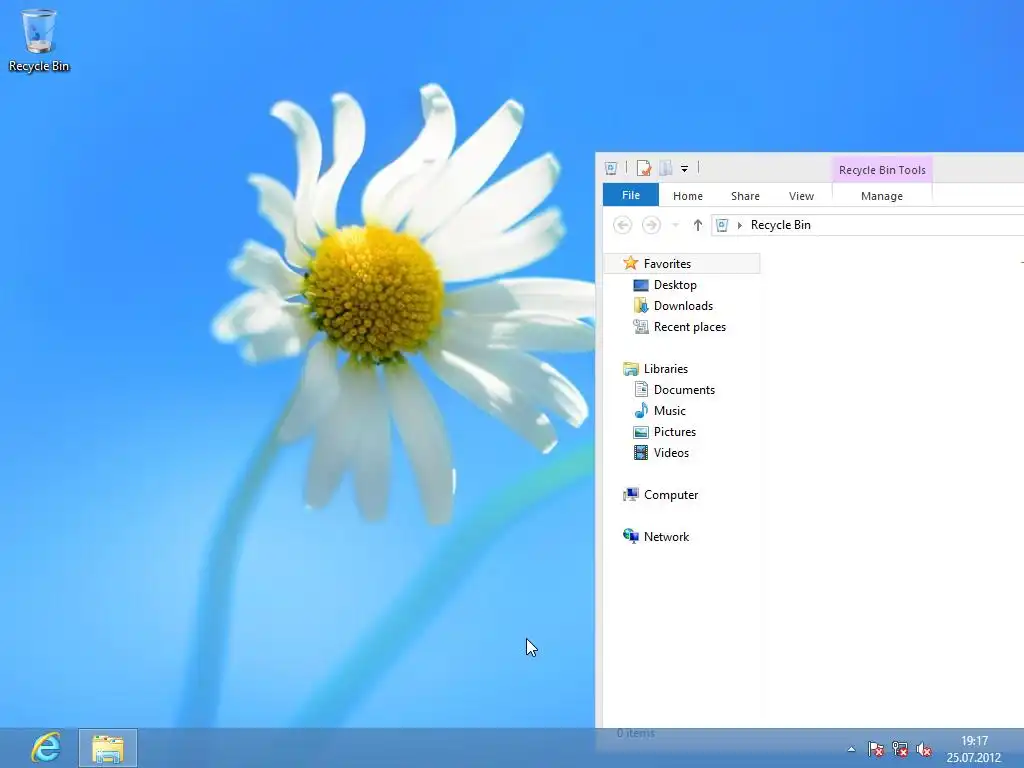1024x768 pixels.
Task: Switch to the Share ribbon tab
Action: 745,196
